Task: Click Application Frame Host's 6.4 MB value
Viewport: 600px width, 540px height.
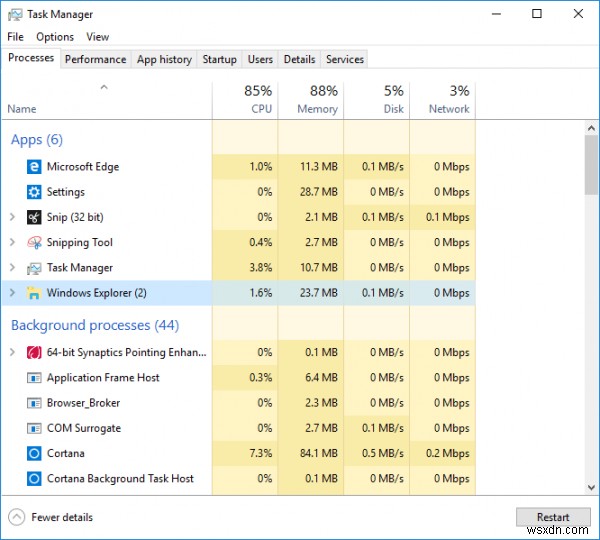Action: click(321, 378)
